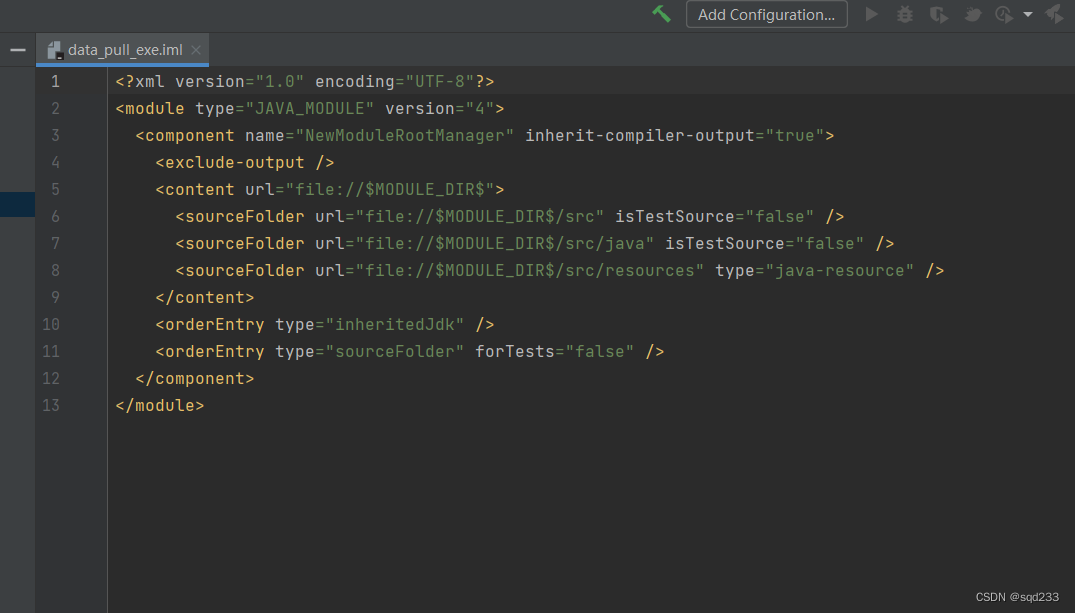Viewport: 1075px width, 613px height.
Task: Click line number 13 in the gutter
Action: pos(51,405)
